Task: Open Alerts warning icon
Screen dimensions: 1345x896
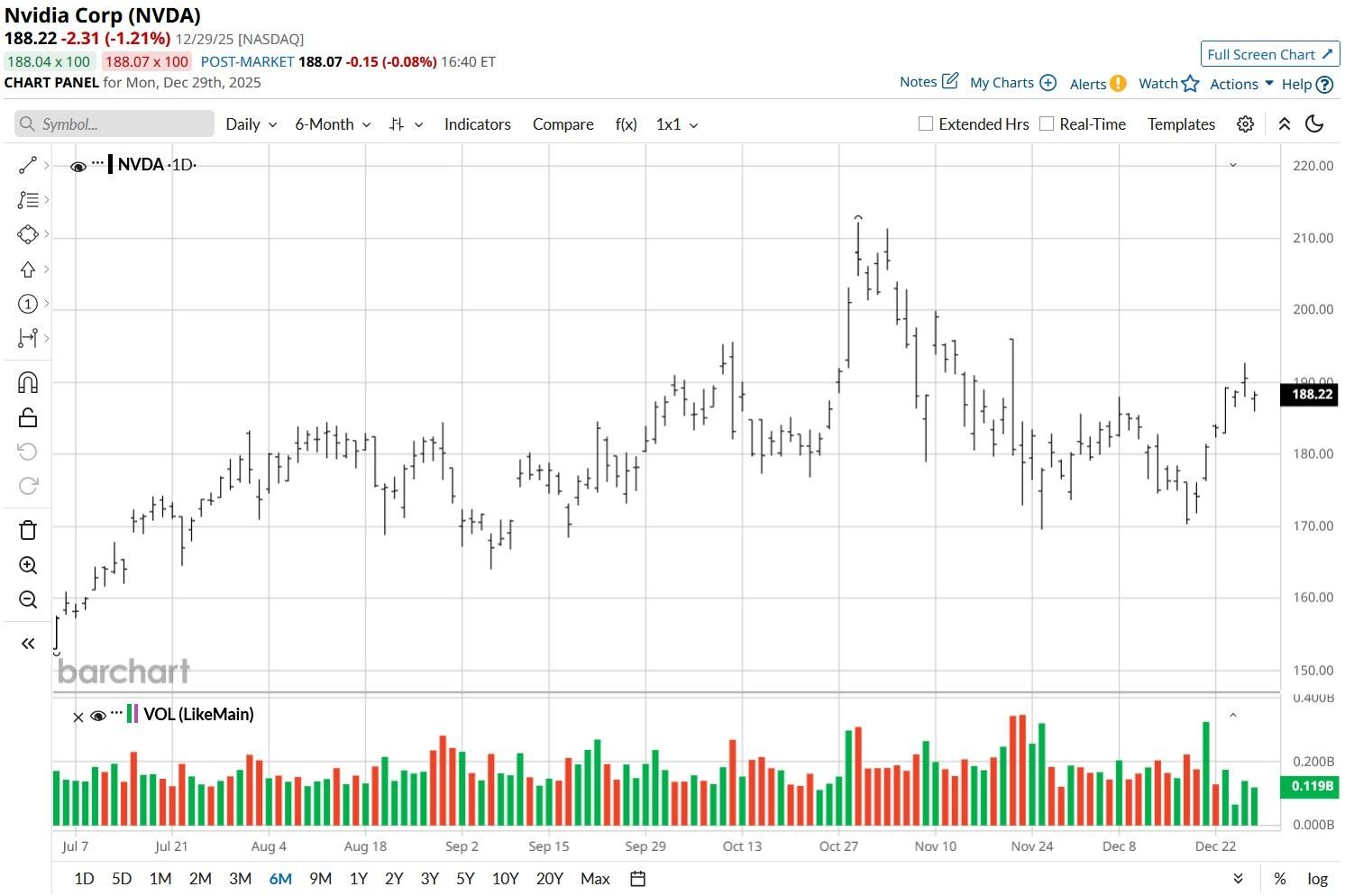Action: pos(1118,83)
